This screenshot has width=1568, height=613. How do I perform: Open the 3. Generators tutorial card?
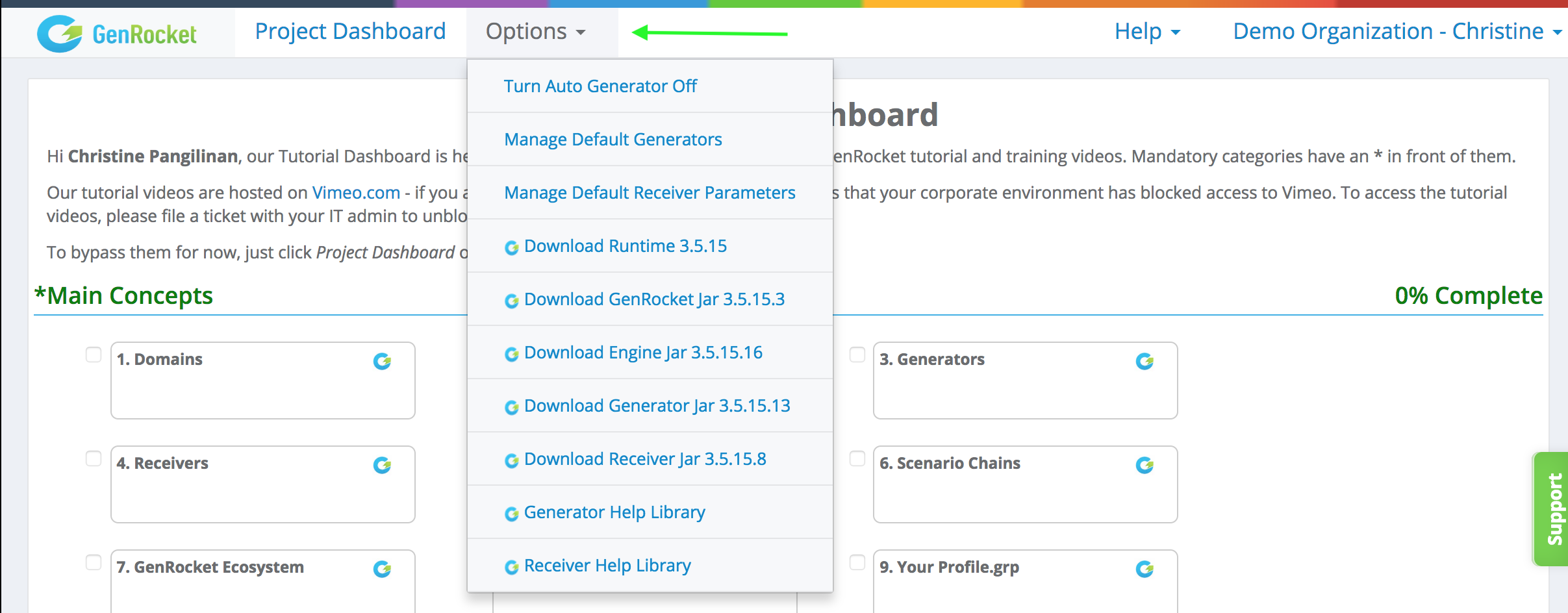point(1026,381)
